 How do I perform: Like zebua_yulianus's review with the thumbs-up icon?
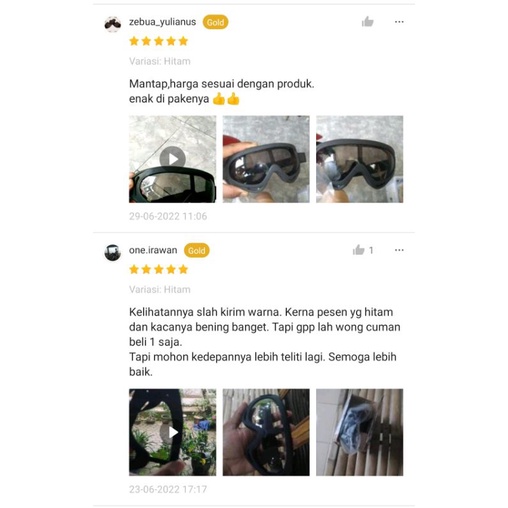(367, 22)
